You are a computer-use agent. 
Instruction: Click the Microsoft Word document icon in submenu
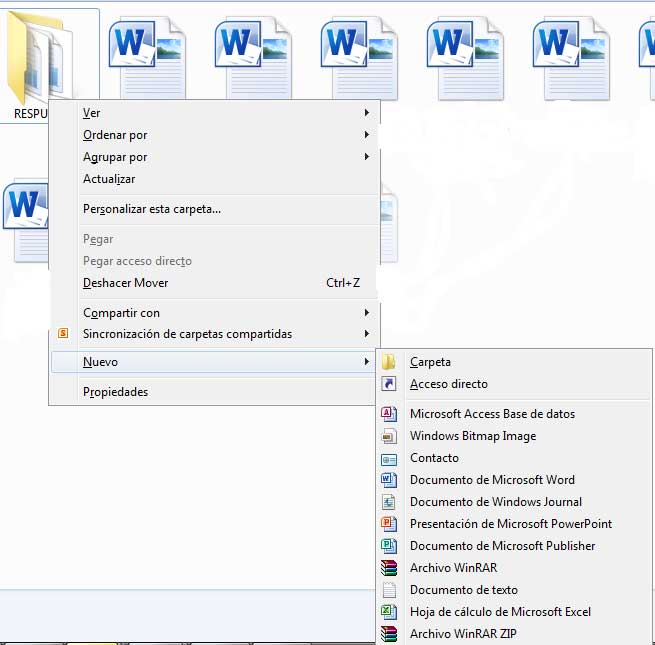pos(388,480)
